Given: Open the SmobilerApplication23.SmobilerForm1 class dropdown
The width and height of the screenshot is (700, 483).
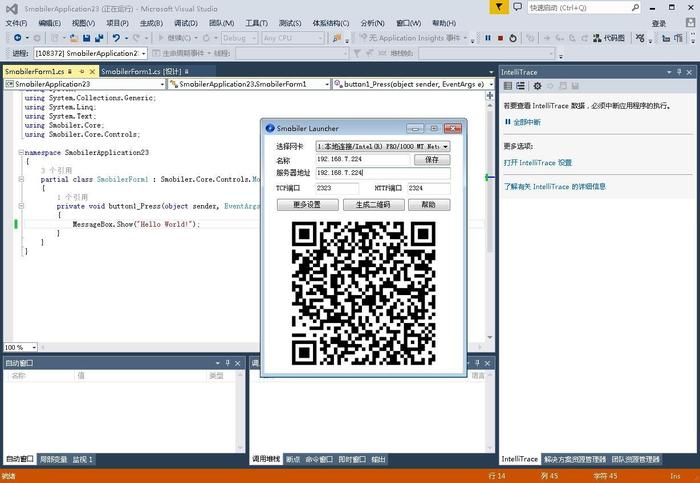Looking at the screenshot, I should point(249,84).
